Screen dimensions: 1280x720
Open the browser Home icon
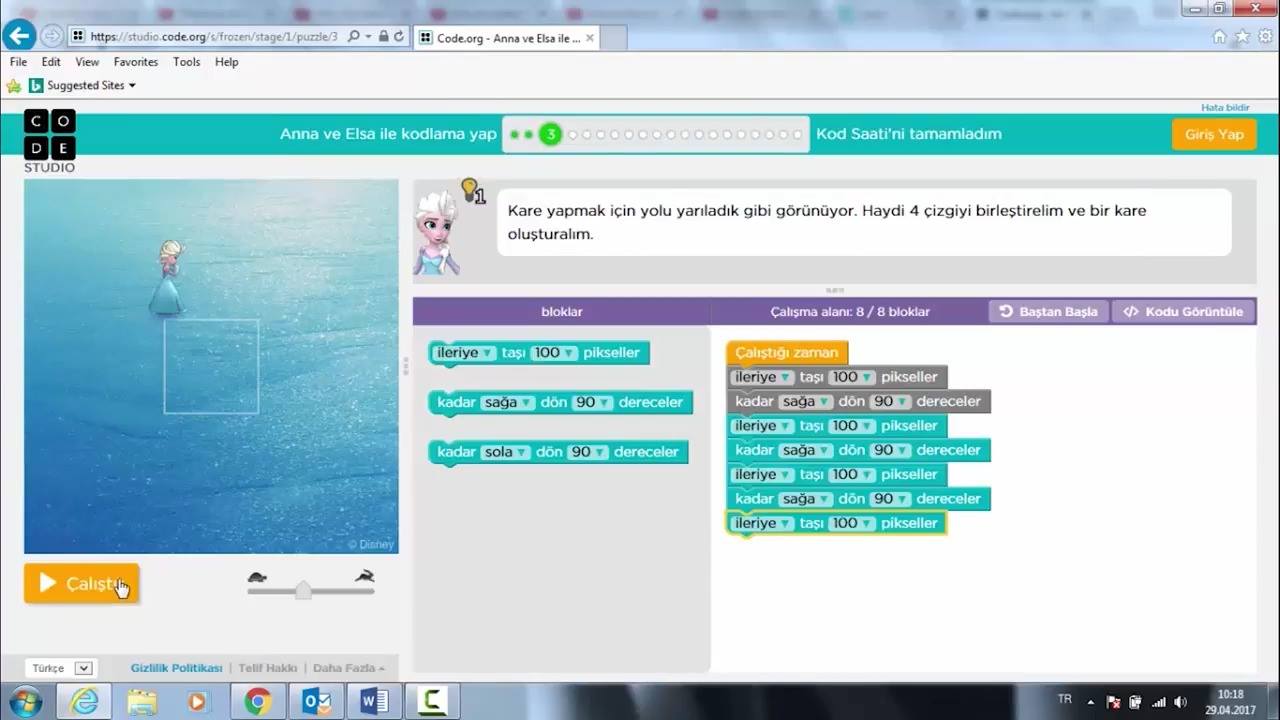(1219, 37)
